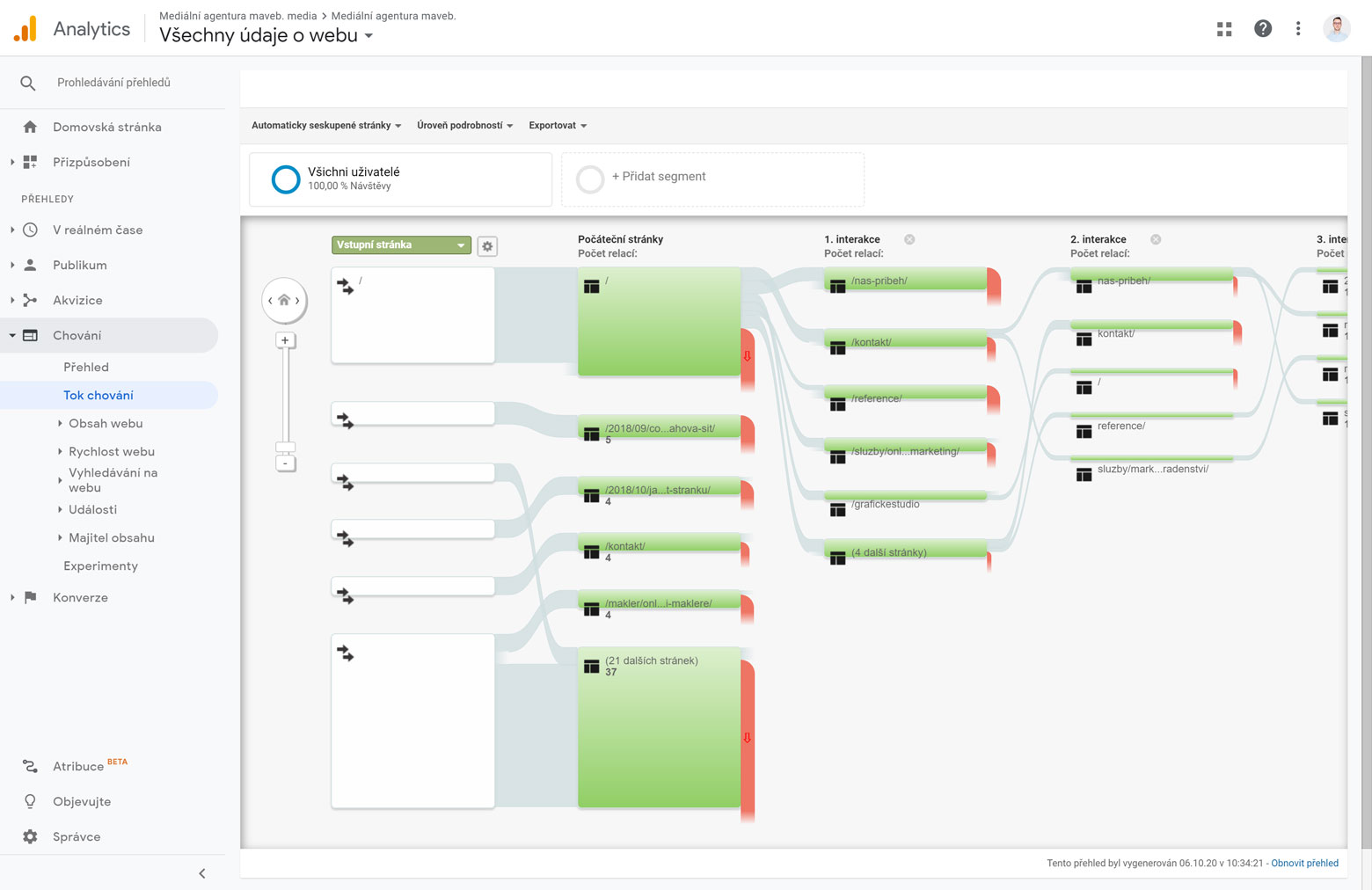
Task: Open the Úroveň podrobností dropdown
Action: pyautogui.click(x=464, y=126)
